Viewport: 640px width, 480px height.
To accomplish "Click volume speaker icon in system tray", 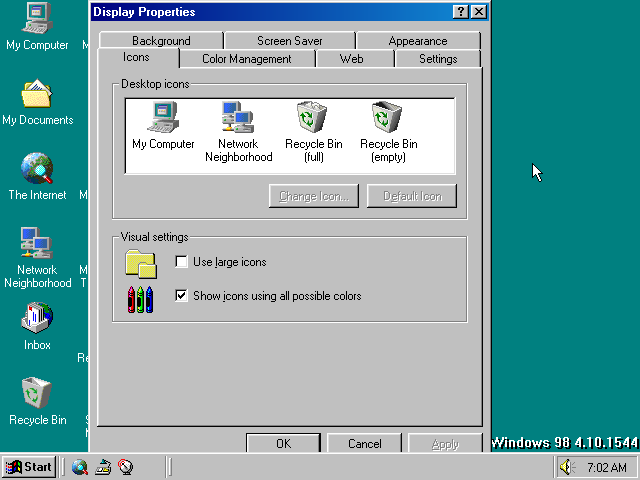I will tap(566, 467).
